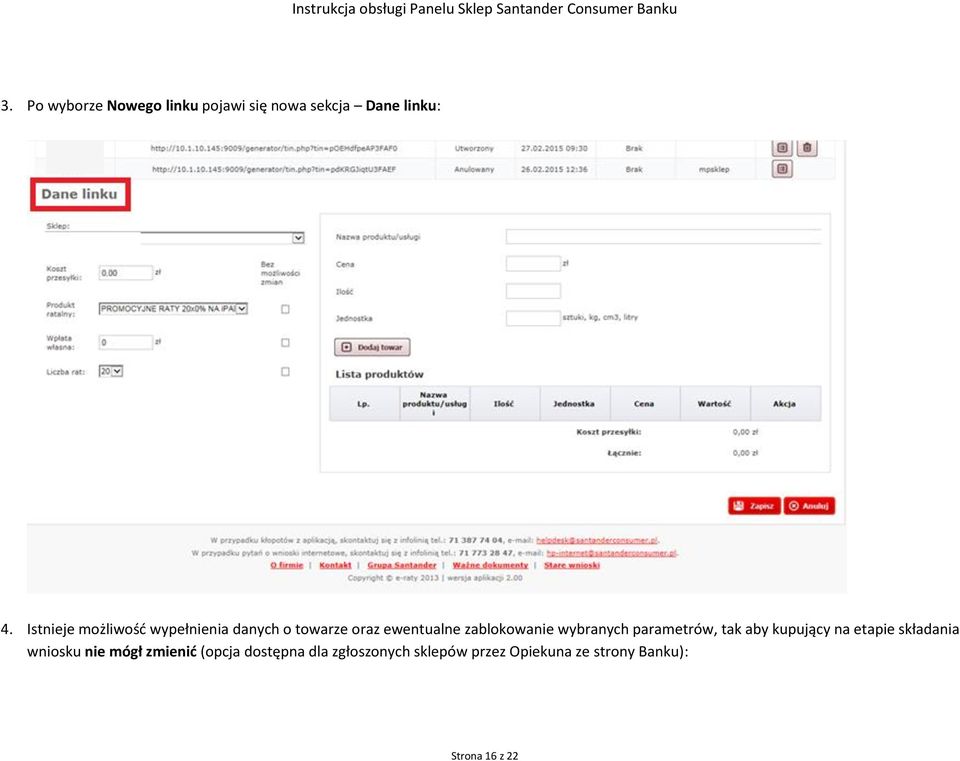Image resolution: width=960 pixels, height=761 pixels.
Task: Click the Jednostka column header
Action: point(575,403)
